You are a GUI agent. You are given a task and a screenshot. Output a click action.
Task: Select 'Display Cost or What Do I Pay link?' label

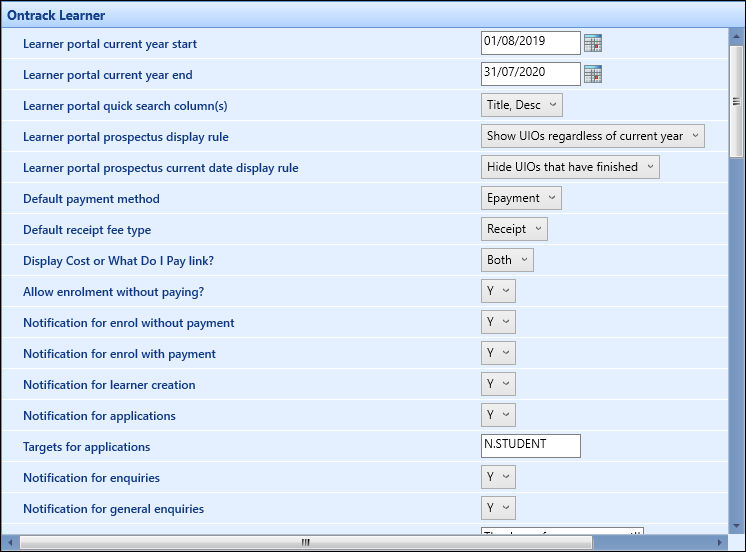118,261
